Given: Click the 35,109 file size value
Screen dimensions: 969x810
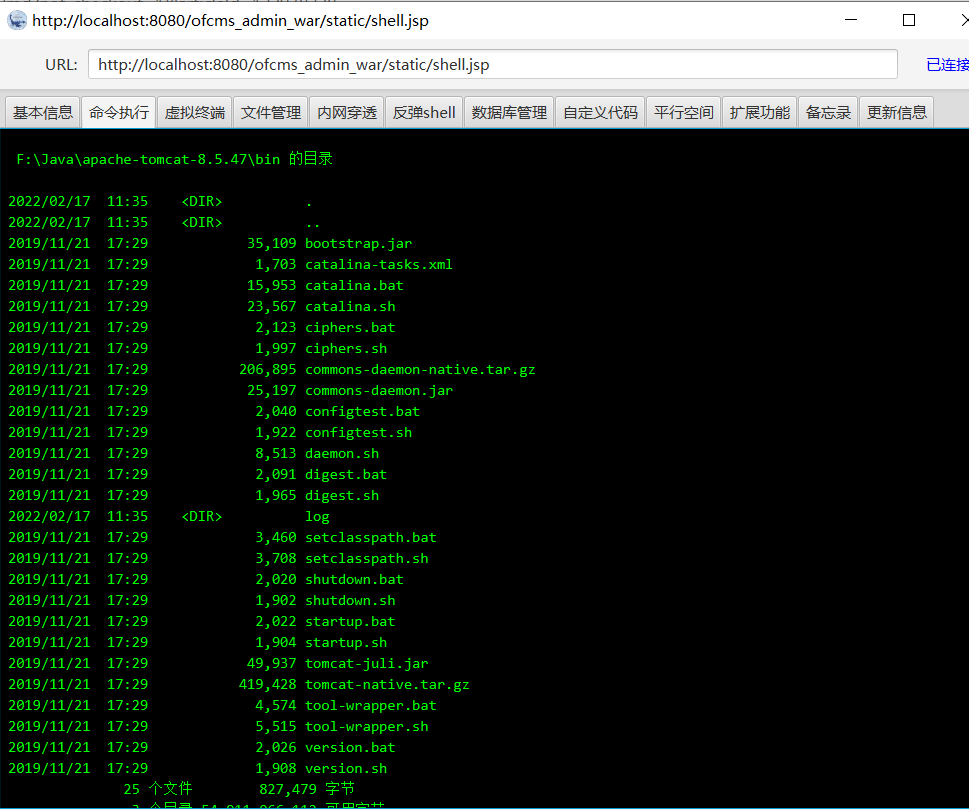Looking at the screenshot, I should point(272,243).
